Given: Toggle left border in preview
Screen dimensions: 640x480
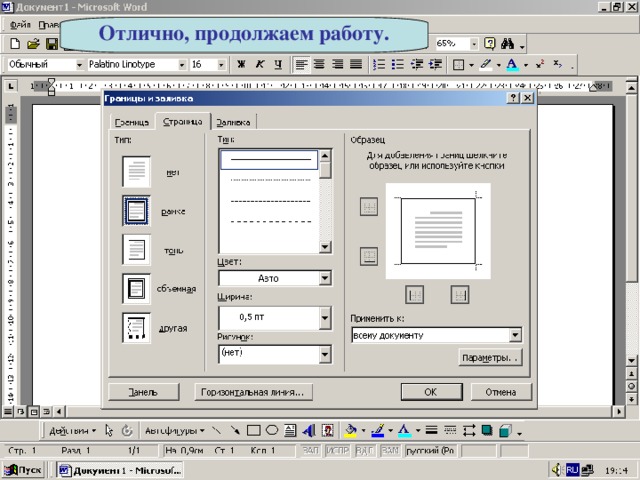Looking at the screenshot, I should (x=415, y=294).
